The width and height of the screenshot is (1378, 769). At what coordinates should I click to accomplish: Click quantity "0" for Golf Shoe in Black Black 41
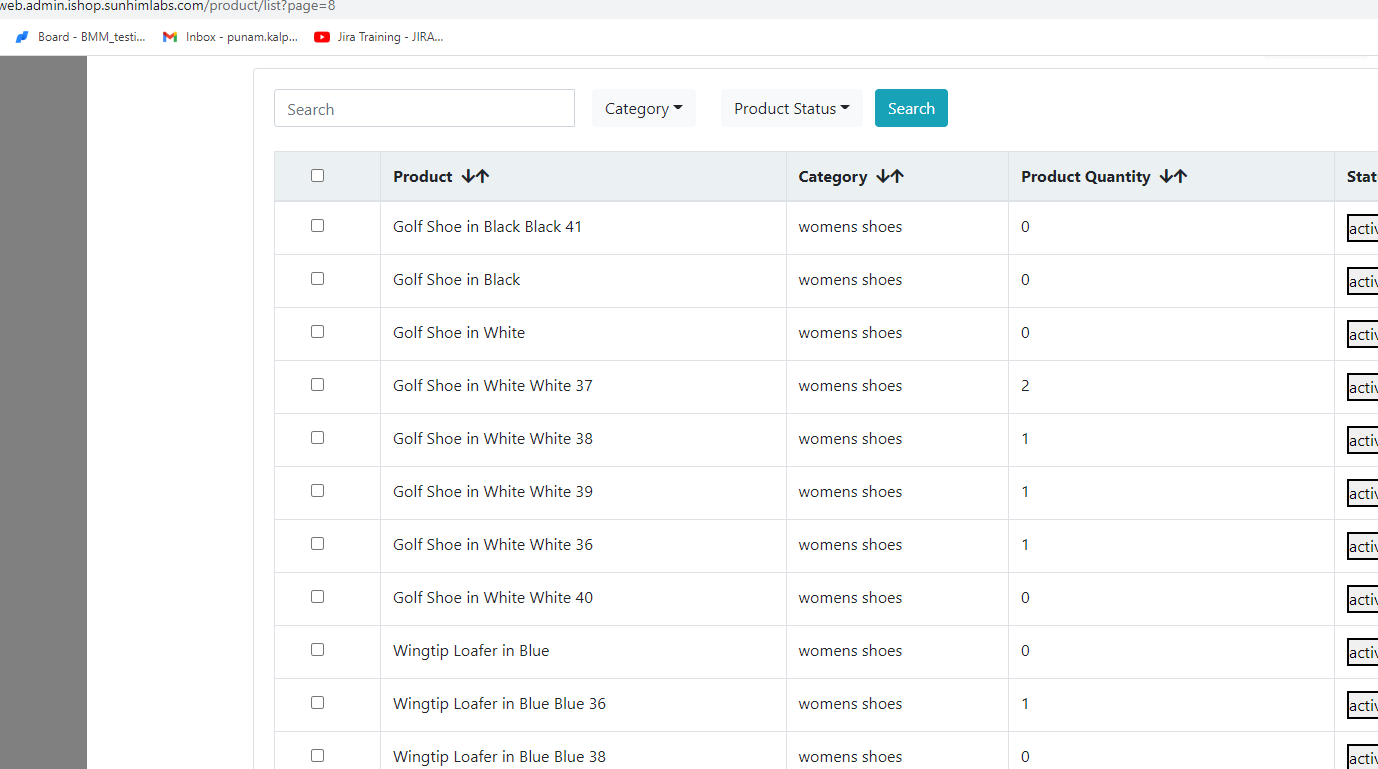tap(1025, 227)
